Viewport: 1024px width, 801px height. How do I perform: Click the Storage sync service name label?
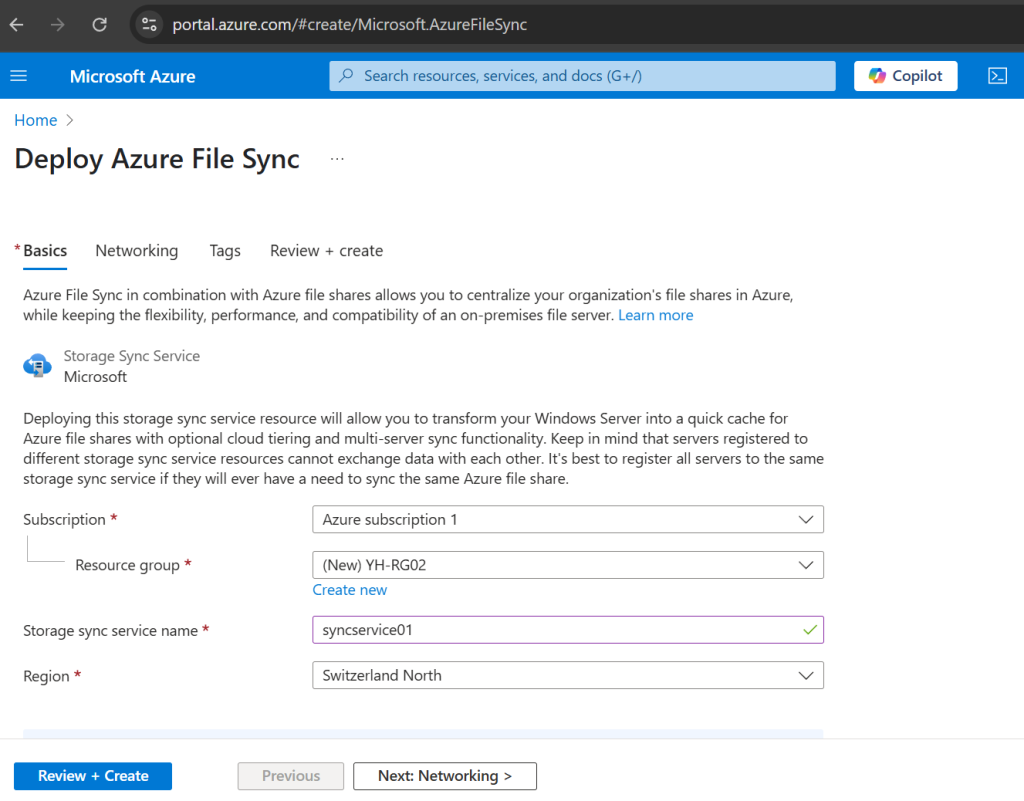click(x=110, y=631)
